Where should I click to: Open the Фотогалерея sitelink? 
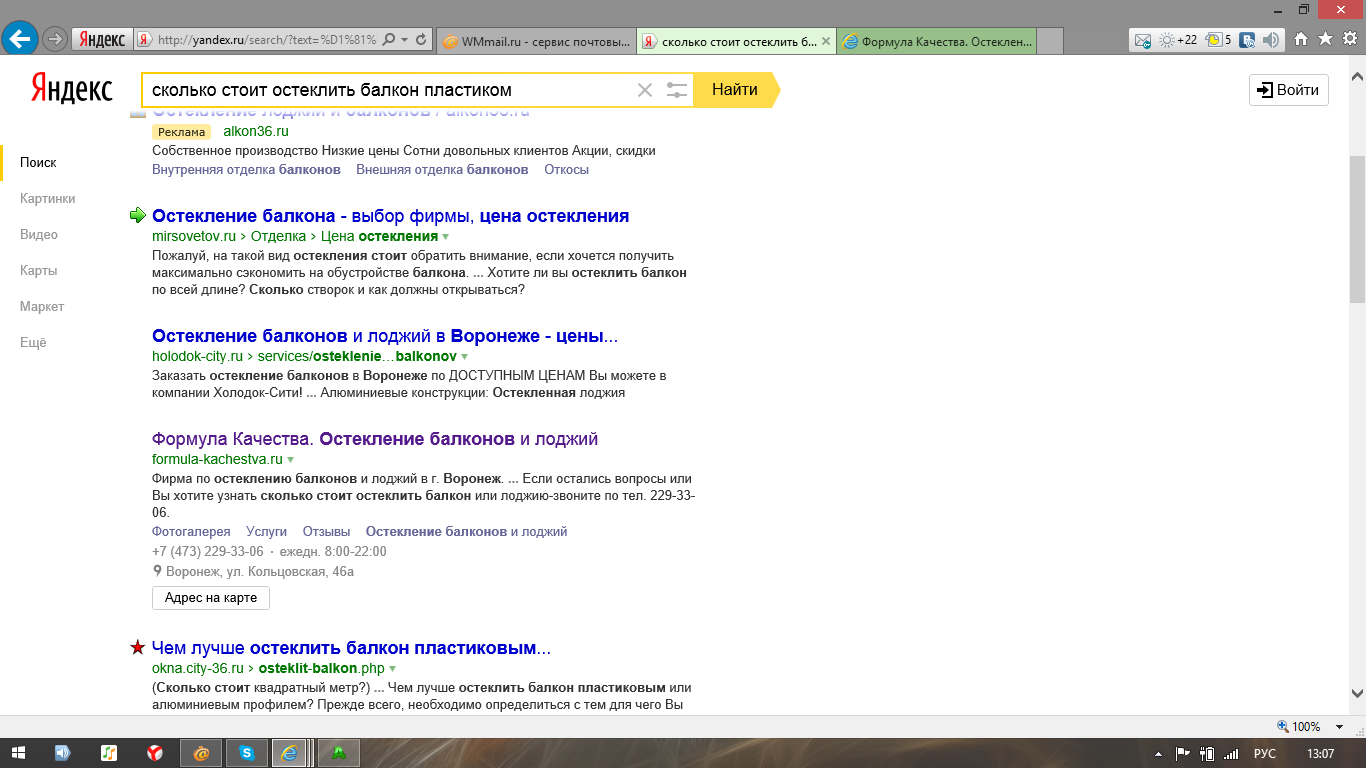(191, 532)
